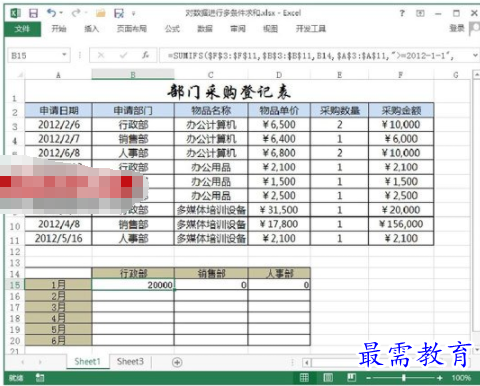Image resolution: width=480 pixels, height=386 pixels.
Task: Switch to the 插入 (Insert) tab
Action: [x=91, y=29]
